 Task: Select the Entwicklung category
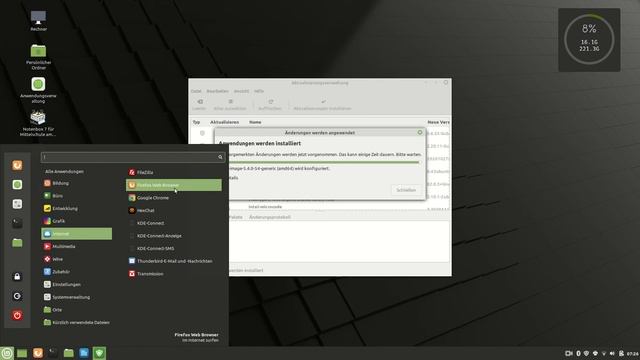click(76, 209)
